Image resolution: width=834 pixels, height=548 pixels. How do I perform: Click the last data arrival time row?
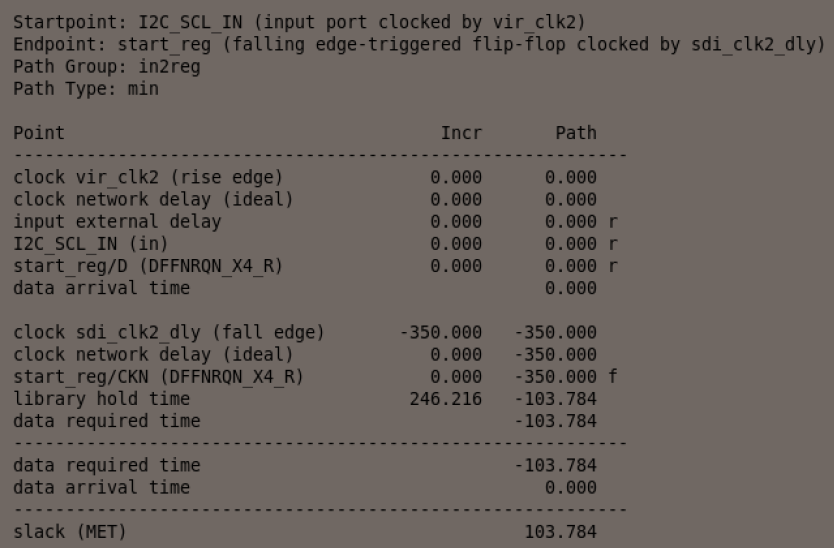pyautogui.click(x=101, y=487)
